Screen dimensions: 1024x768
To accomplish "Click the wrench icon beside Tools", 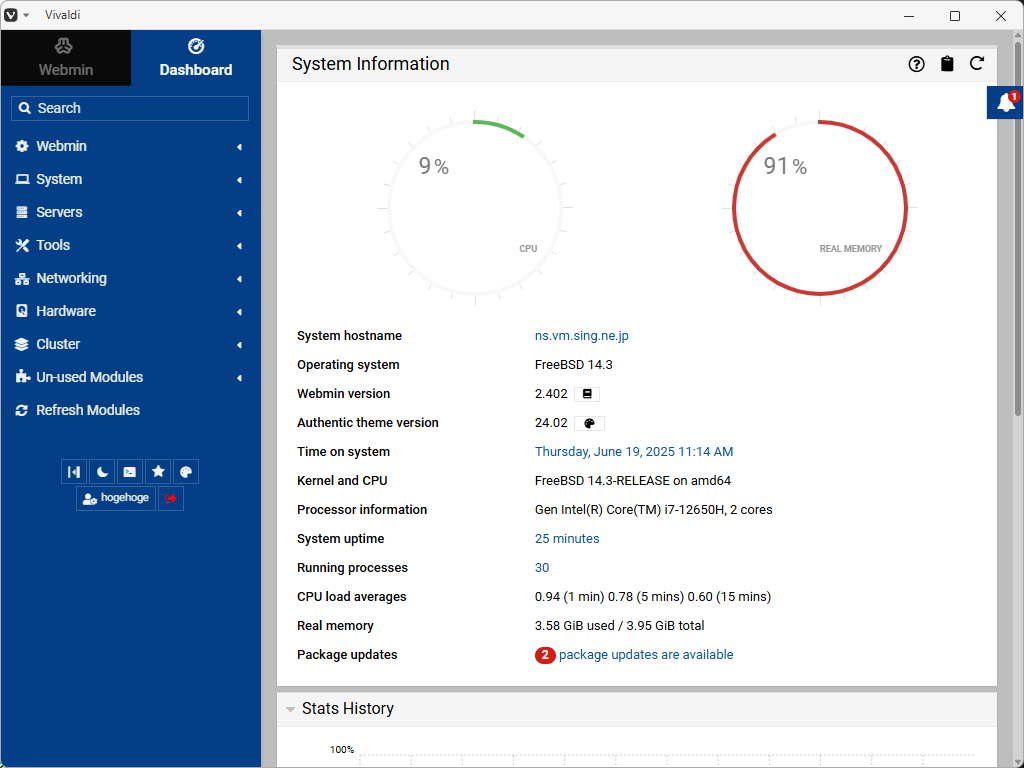I will click(x=22, y=246).
